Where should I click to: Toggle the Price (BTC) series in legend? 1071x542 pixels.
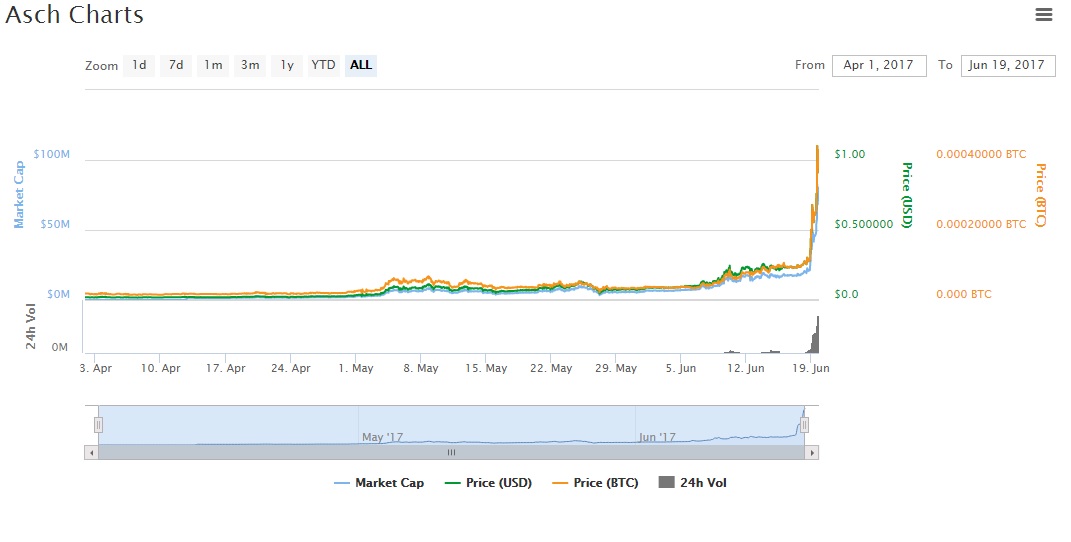[x=596, y=483]
